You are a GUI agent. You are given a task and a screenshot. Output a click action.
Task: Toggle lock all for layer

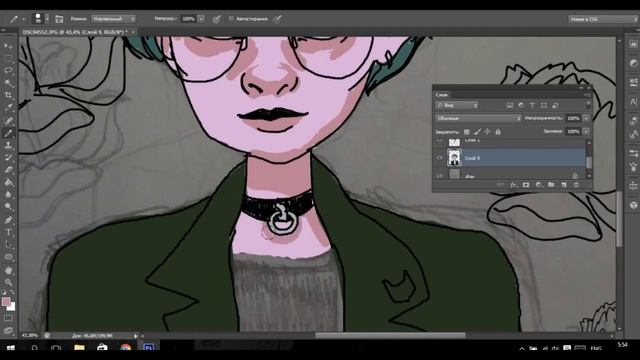click(498, 132)
